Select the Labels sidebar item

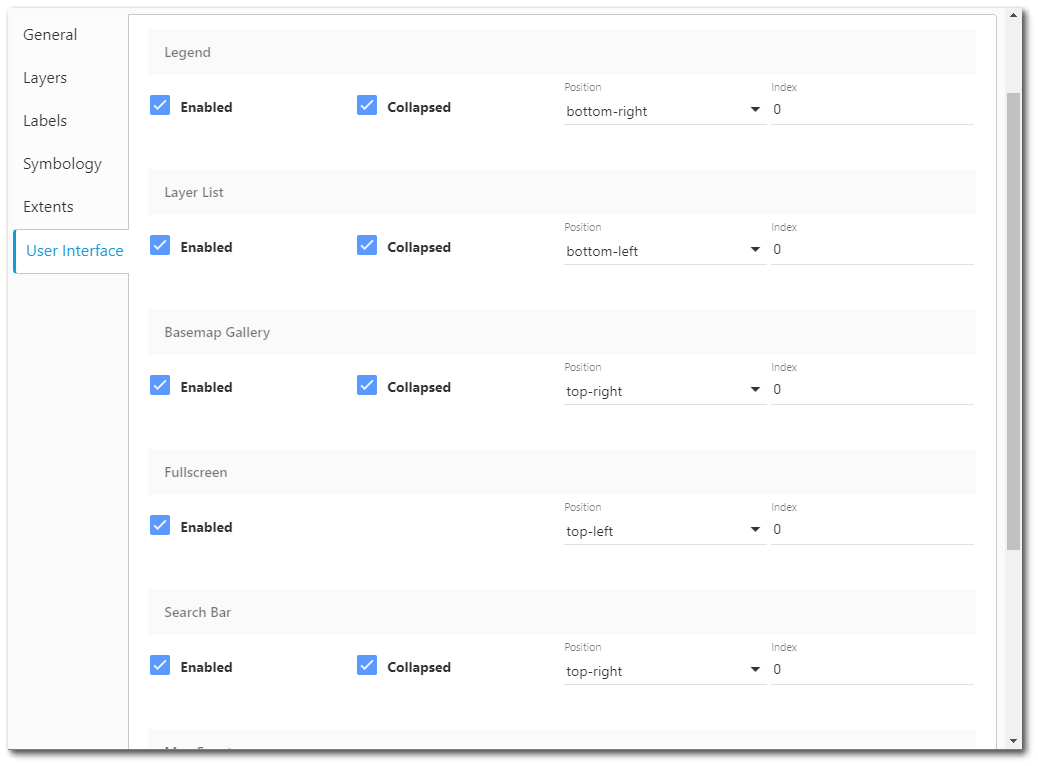45,120
